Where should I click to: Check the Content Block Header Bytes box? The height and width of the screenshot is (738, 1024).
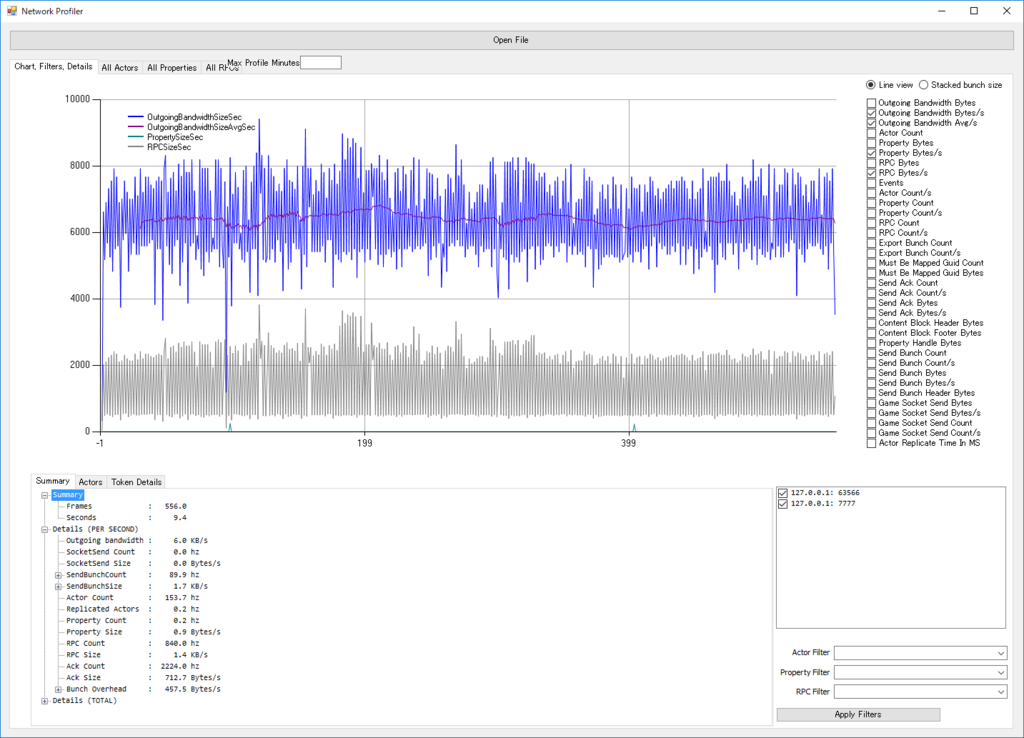pyautogui.click(x=871, y=323)
